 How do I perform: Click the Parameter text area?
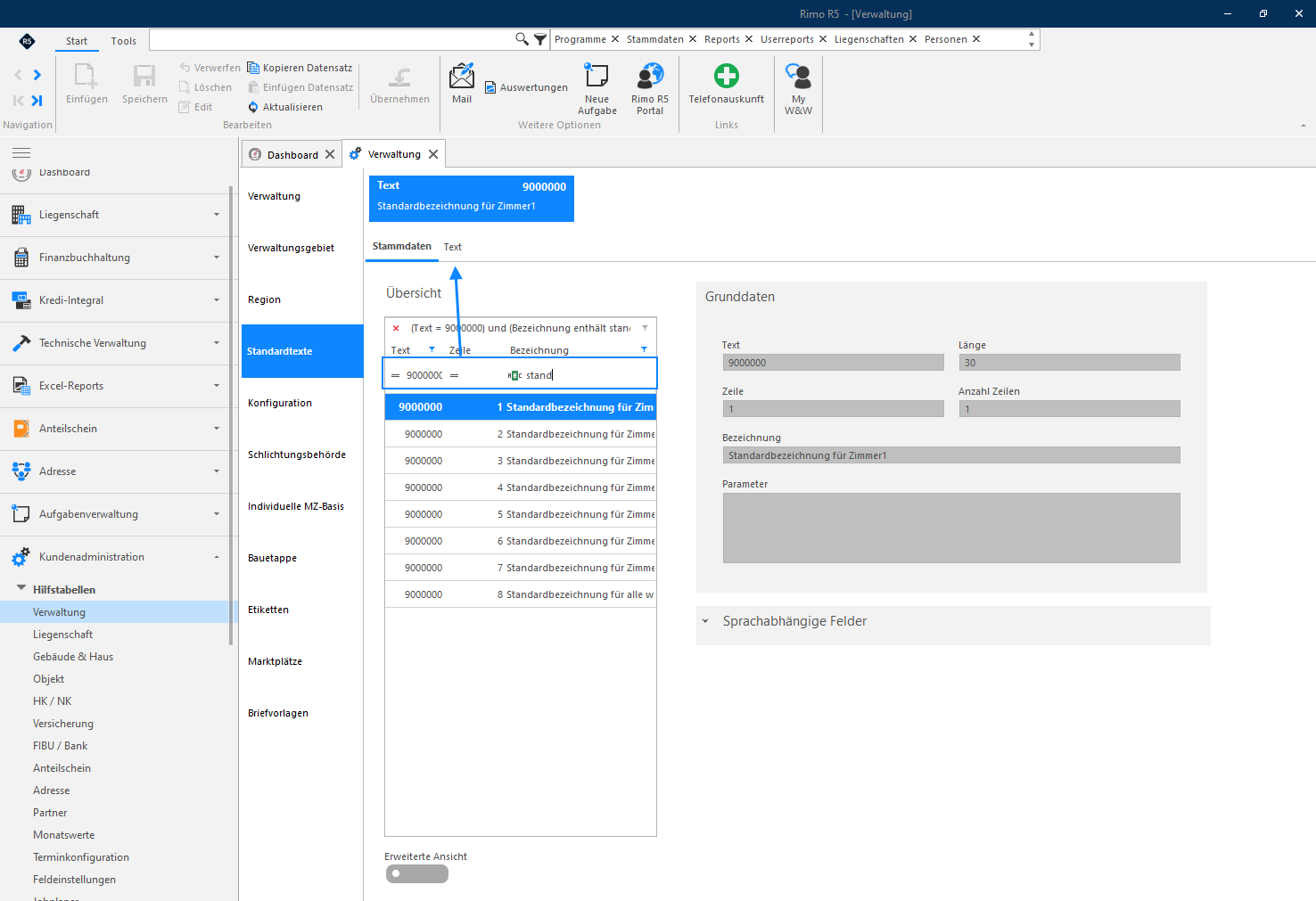(x=951, y=528)
